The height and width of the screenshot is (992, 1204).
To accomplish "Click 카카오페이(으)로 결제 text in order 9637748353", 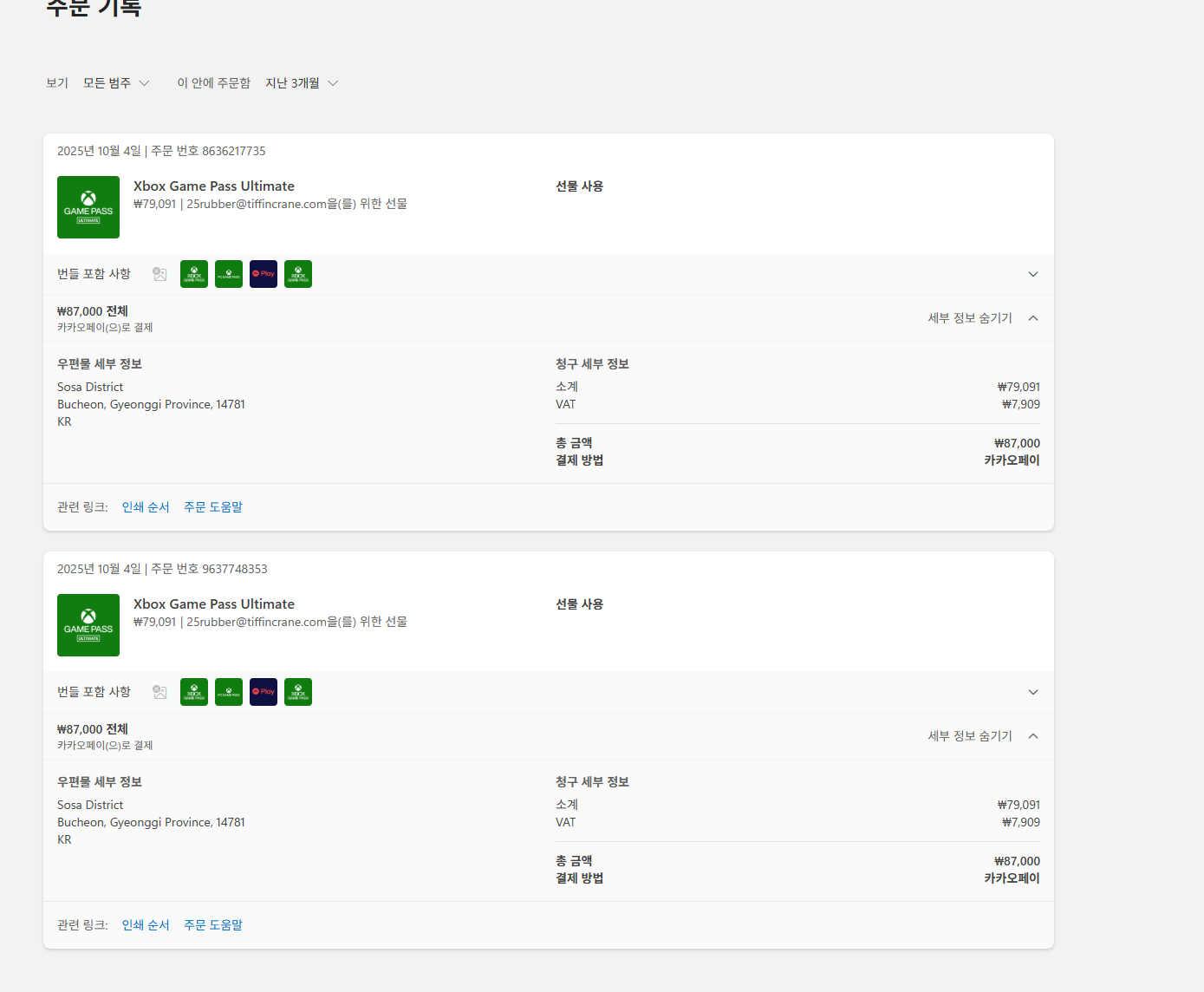I will click(105, 746).
